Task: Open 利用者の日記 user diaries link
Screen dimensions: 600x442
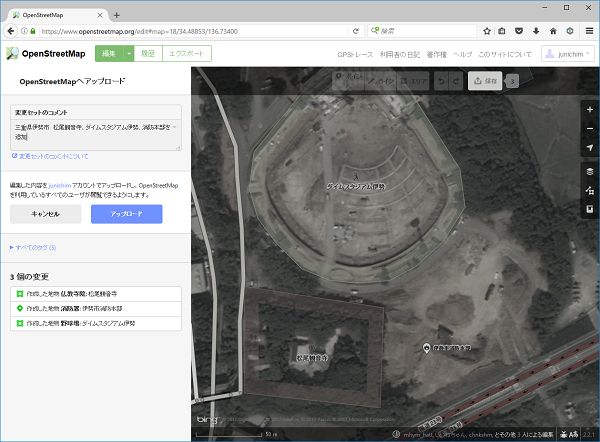Action: (x=400, y=54)
